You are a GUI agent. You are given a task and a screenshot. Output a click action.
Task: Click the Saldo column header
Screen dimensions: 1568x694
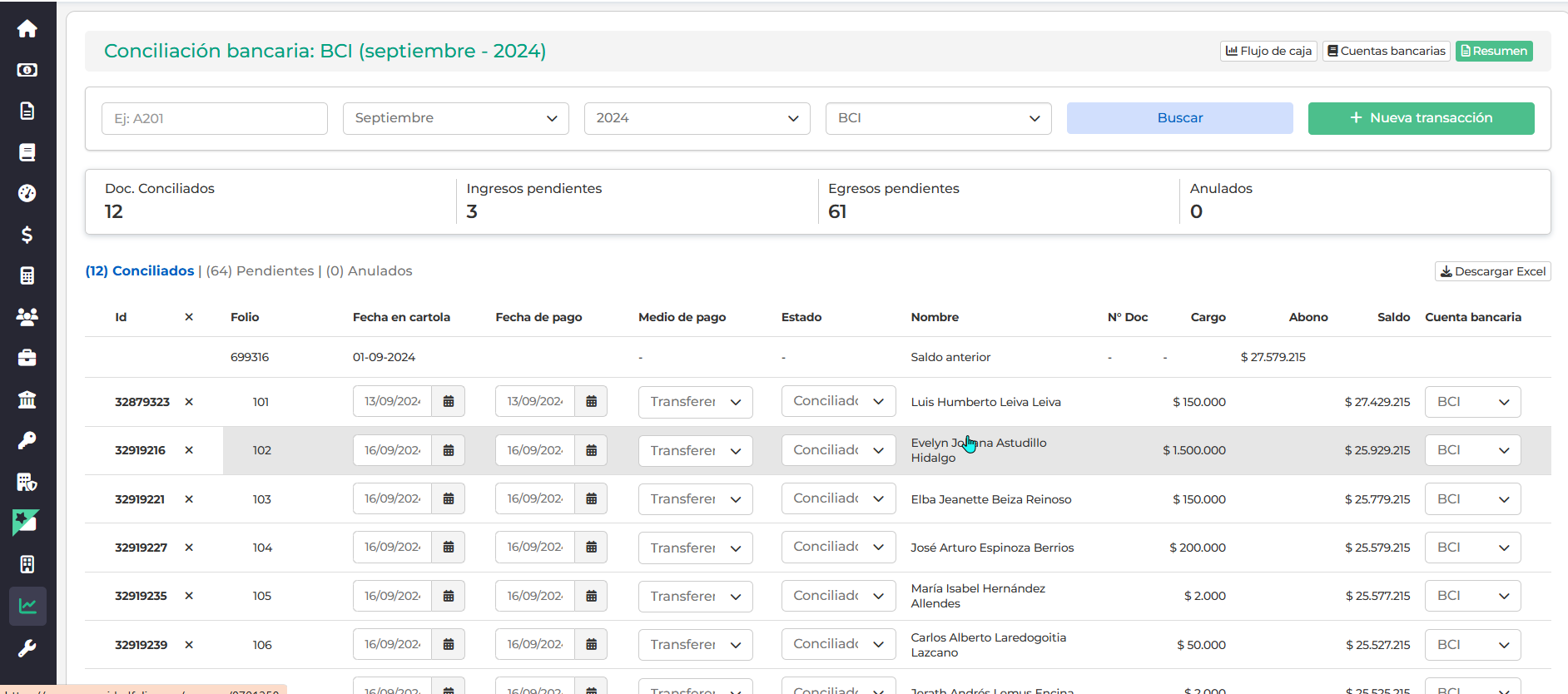[x=1393, y=317]
